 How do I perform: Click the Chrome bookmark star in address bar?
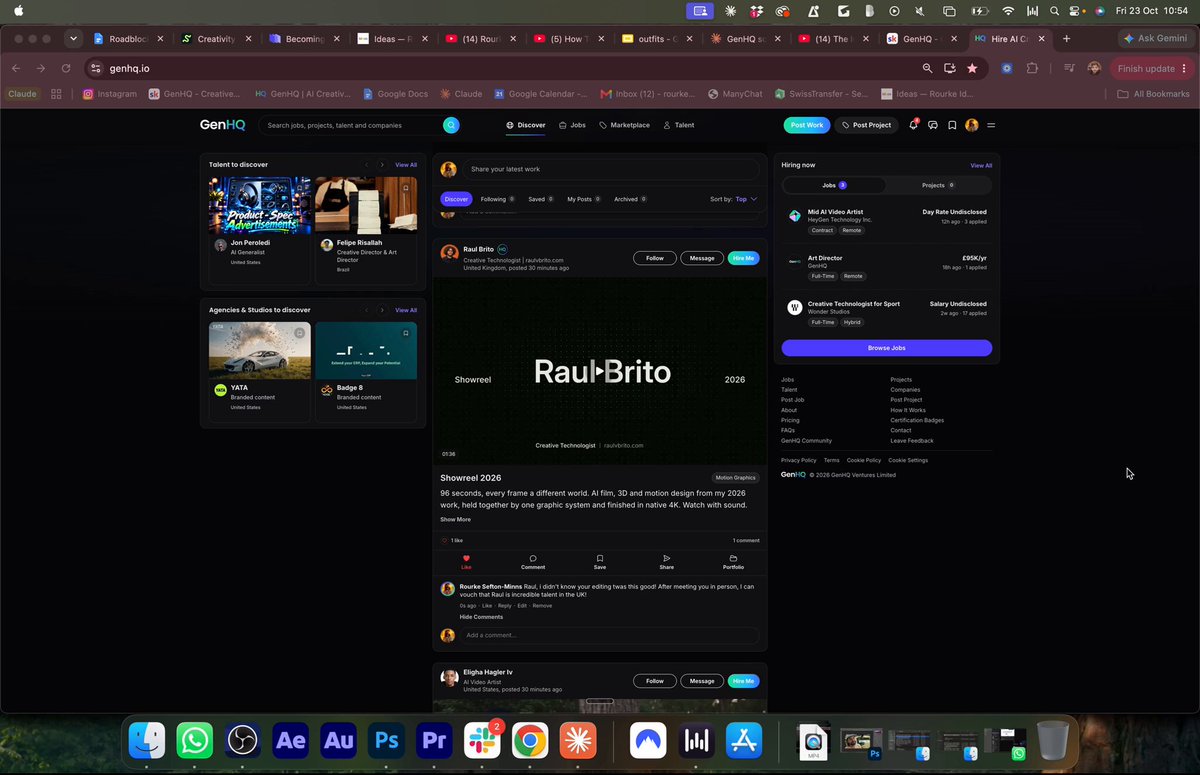pos(972,68)
